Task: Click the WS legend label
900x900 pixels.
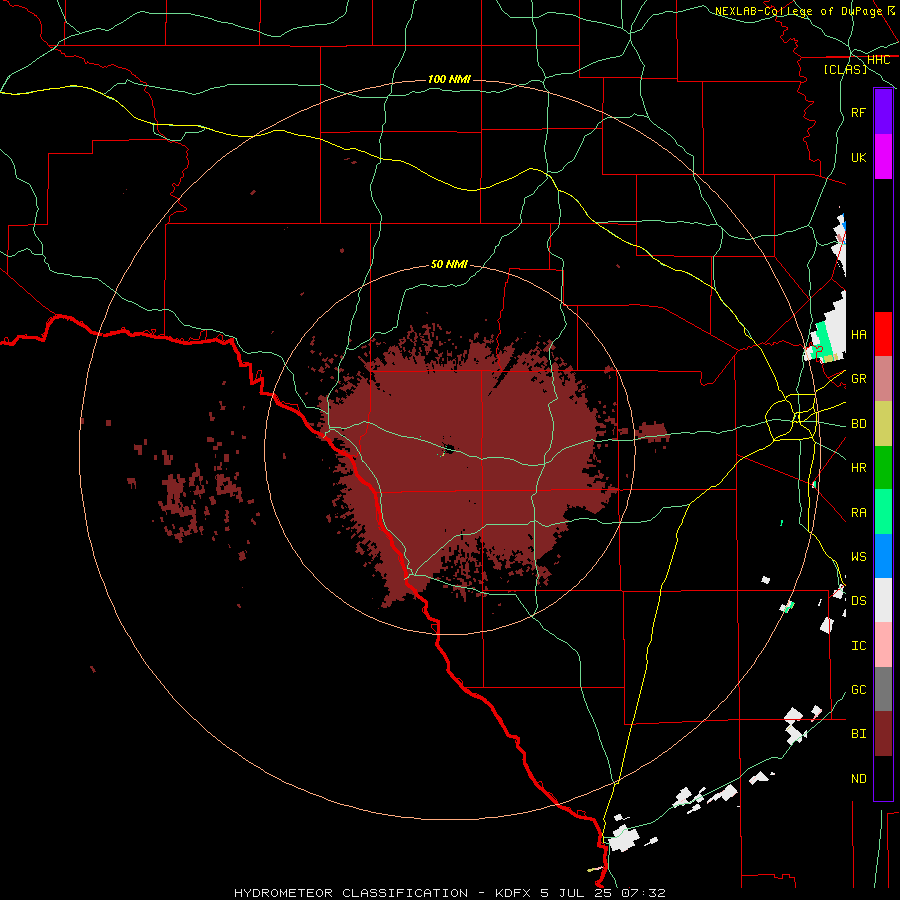Action: tap(858, 556)
